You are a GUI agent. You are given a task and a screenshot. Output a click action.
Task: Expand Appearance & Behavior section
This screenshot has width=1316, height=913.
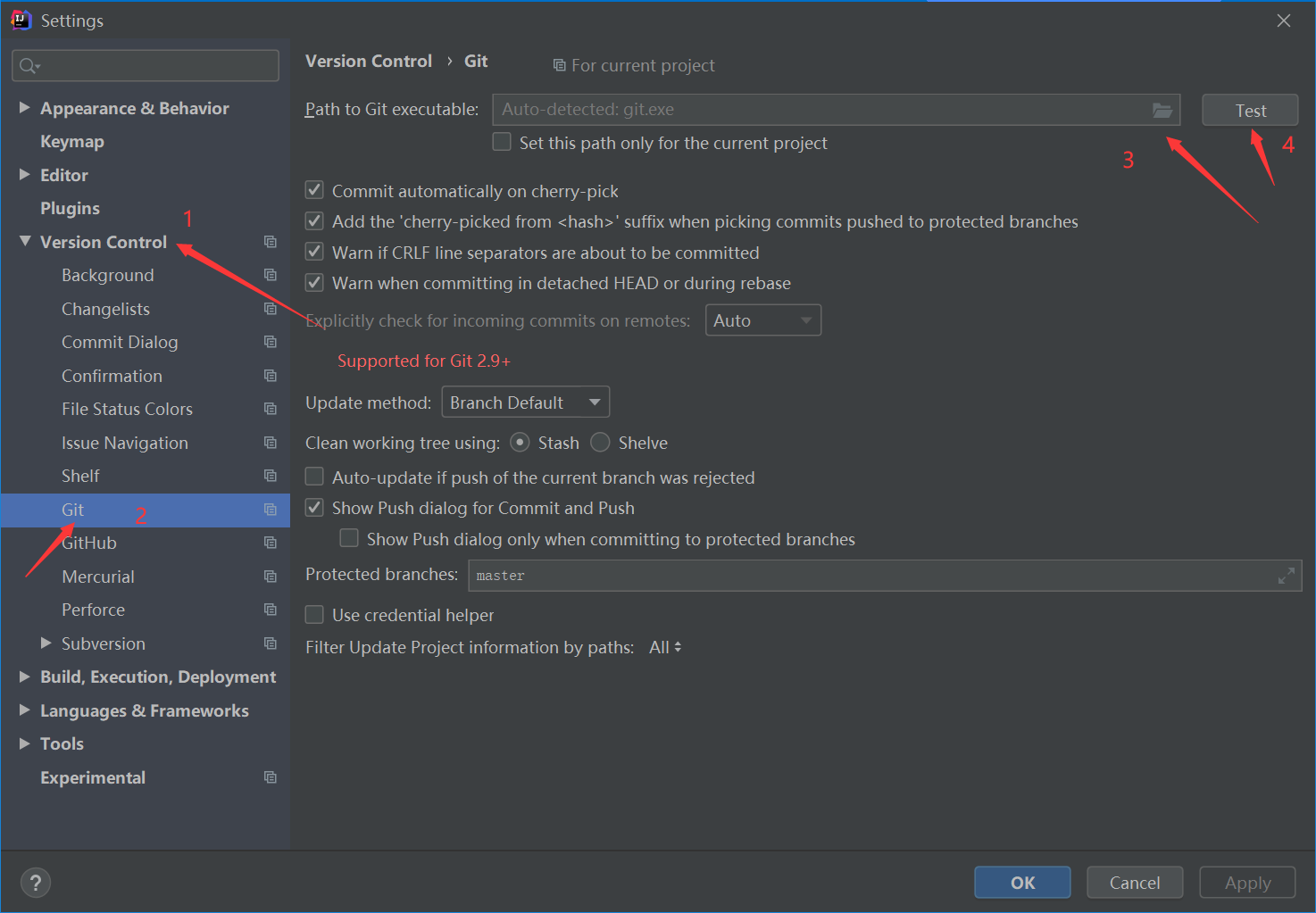25,107
